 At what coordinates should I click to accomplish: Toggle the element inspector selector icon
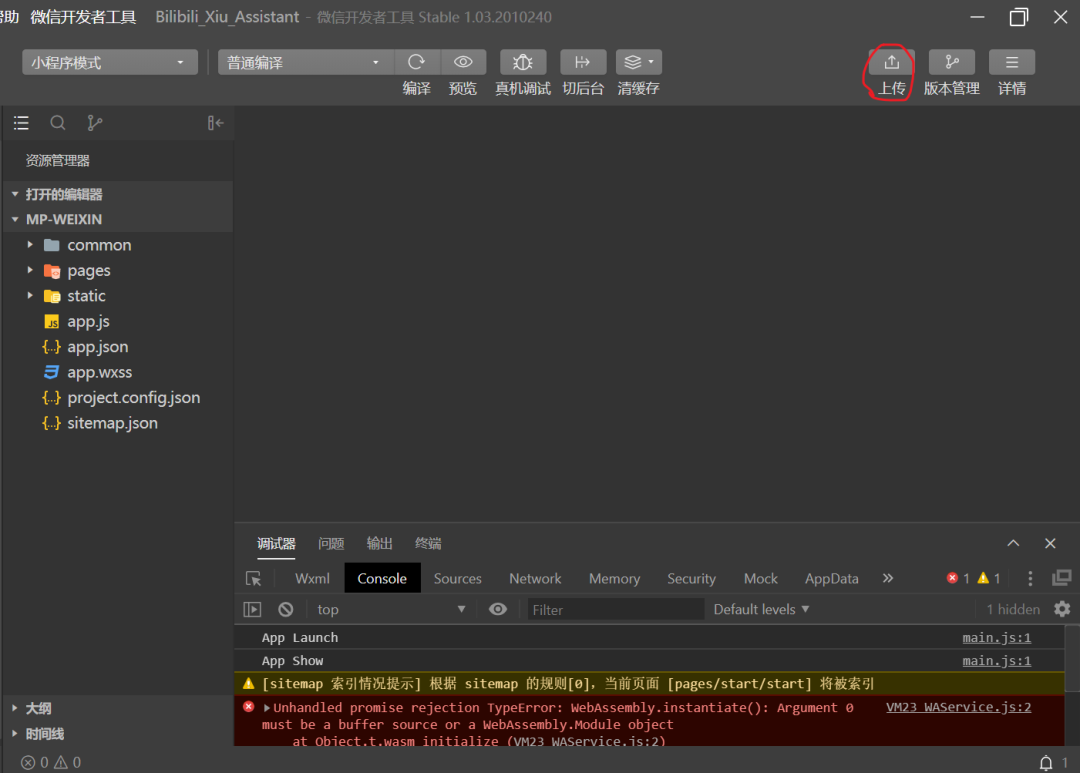pos(254,579)
